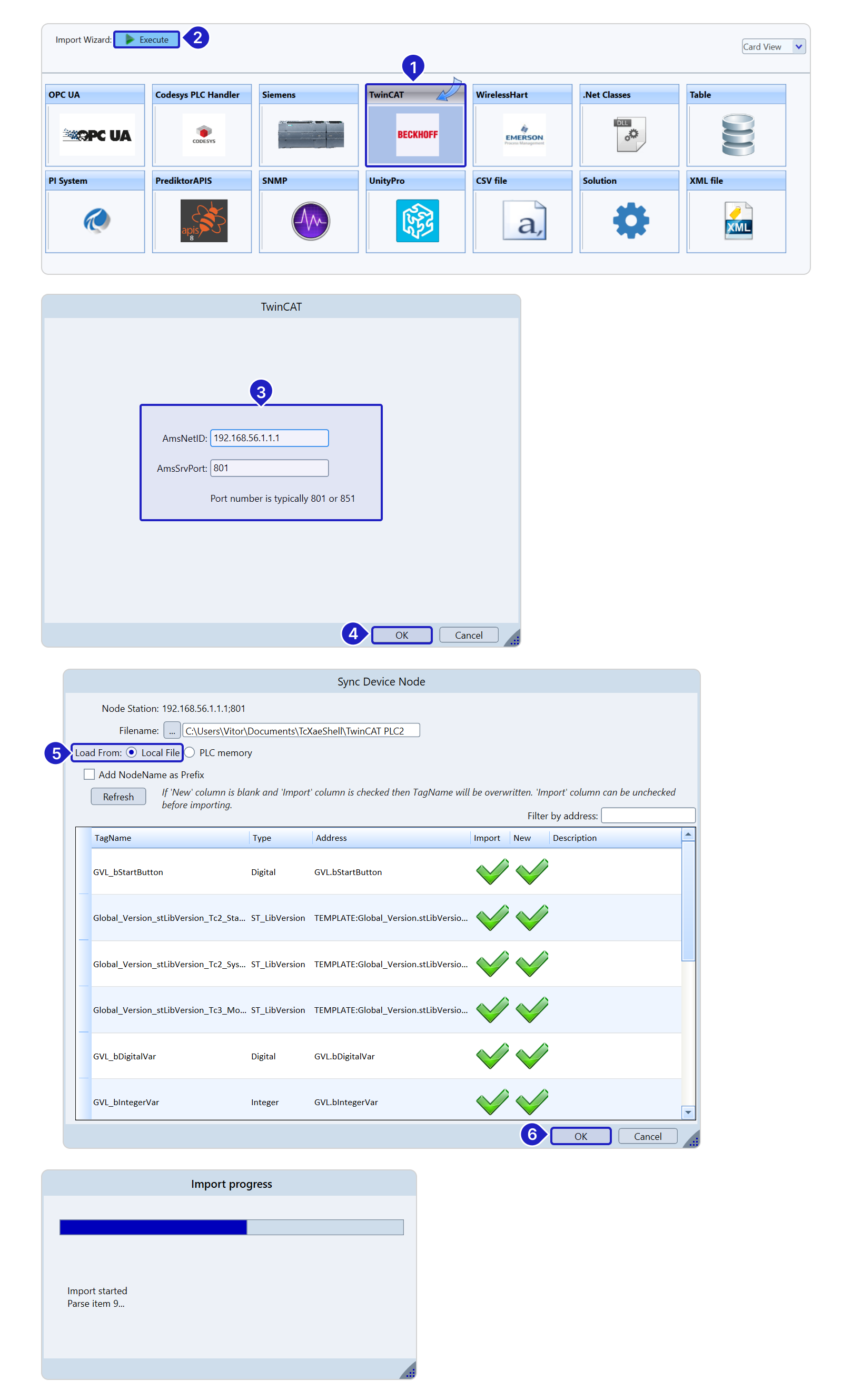The width and height of the screenshot is (852, 1400).
Task: Select the Table database card
Action: click(x=736, y=125)
